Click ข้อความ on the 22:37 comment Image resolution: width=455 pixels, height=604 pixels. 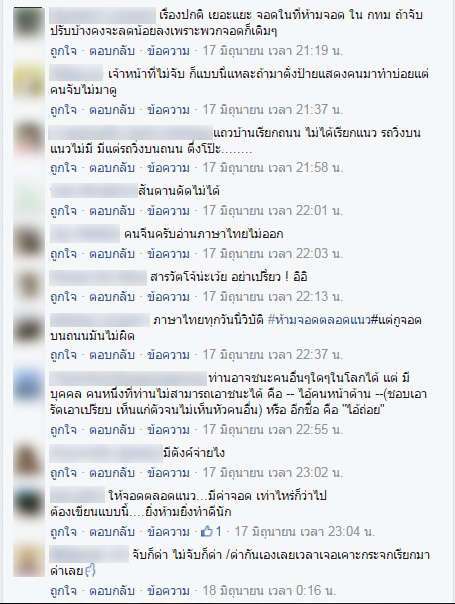pos(168,355)
